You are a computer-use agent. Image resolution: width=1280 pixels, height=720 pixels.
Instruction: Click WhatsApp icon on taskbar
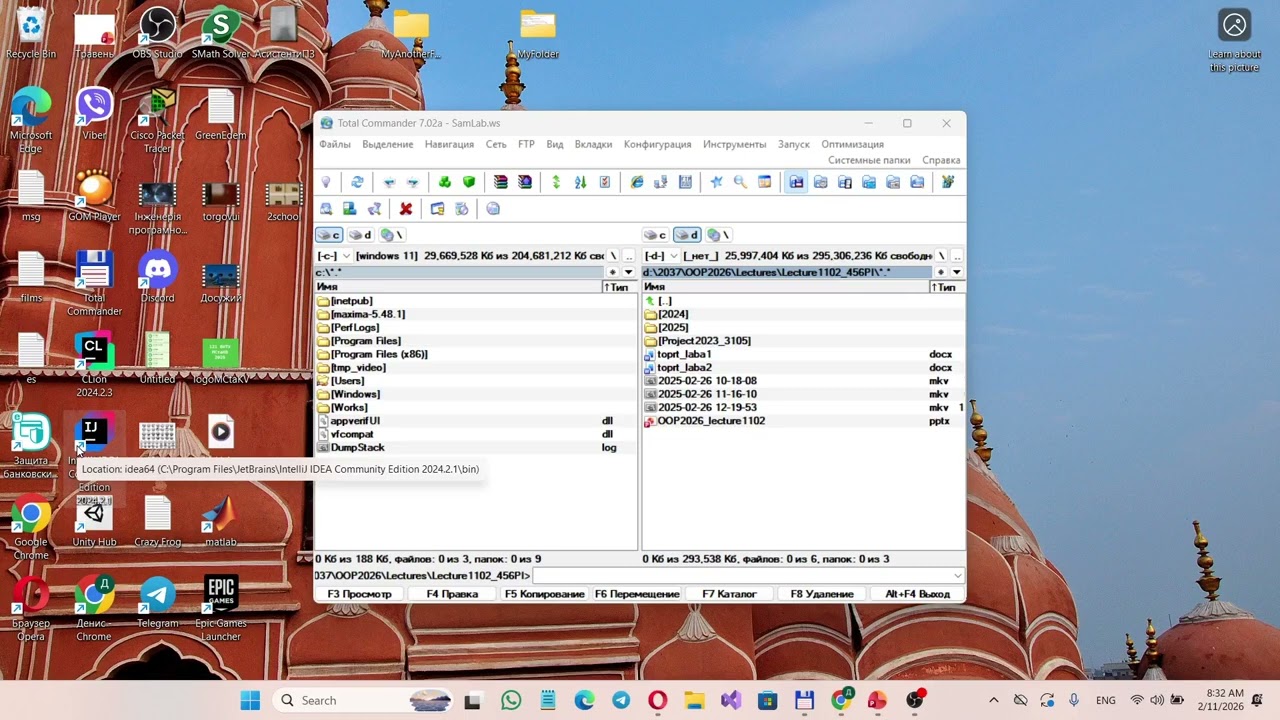coord(511,700)
